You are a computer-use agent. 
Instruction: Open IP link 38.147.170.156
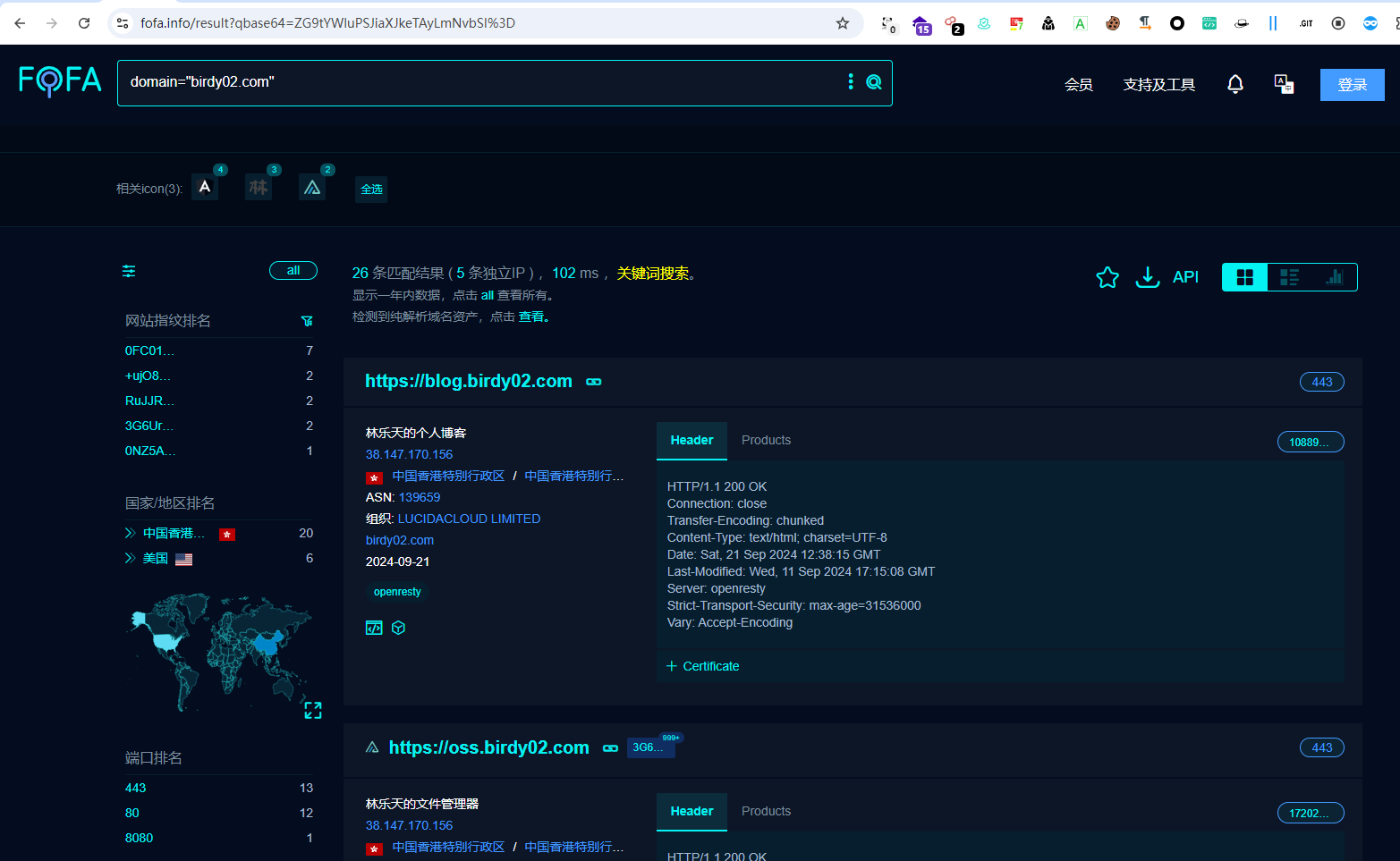point(409,454)
